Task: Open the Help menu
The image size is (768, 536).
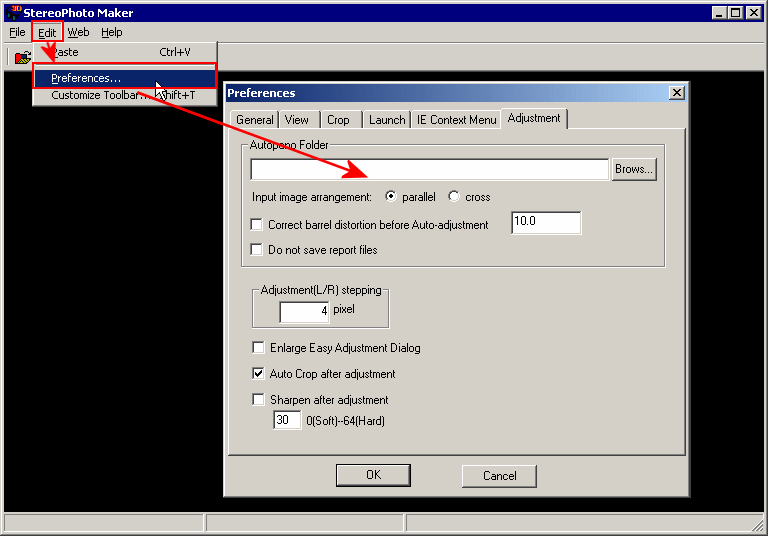Action: (x=112, y=32)
